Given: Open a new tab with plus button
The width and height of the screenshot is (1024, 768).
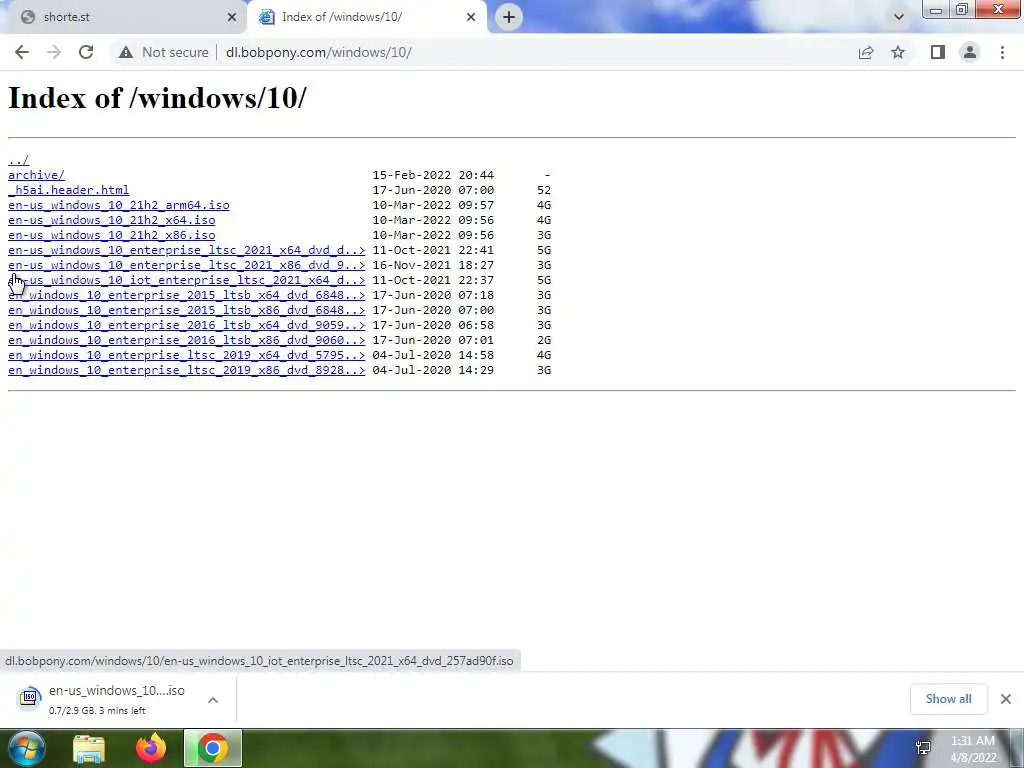Looking at the screenshot, I should 509,17.
